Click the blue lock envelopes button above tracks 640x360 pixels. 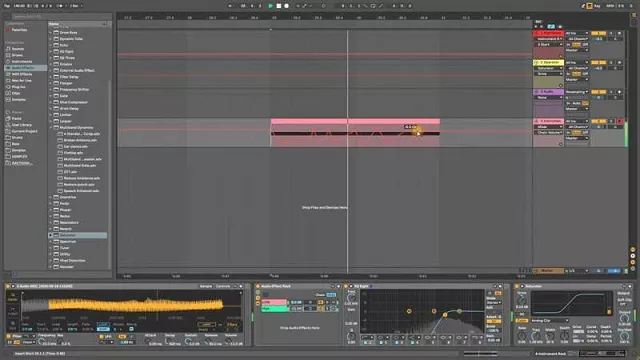[x=551, y=26]
